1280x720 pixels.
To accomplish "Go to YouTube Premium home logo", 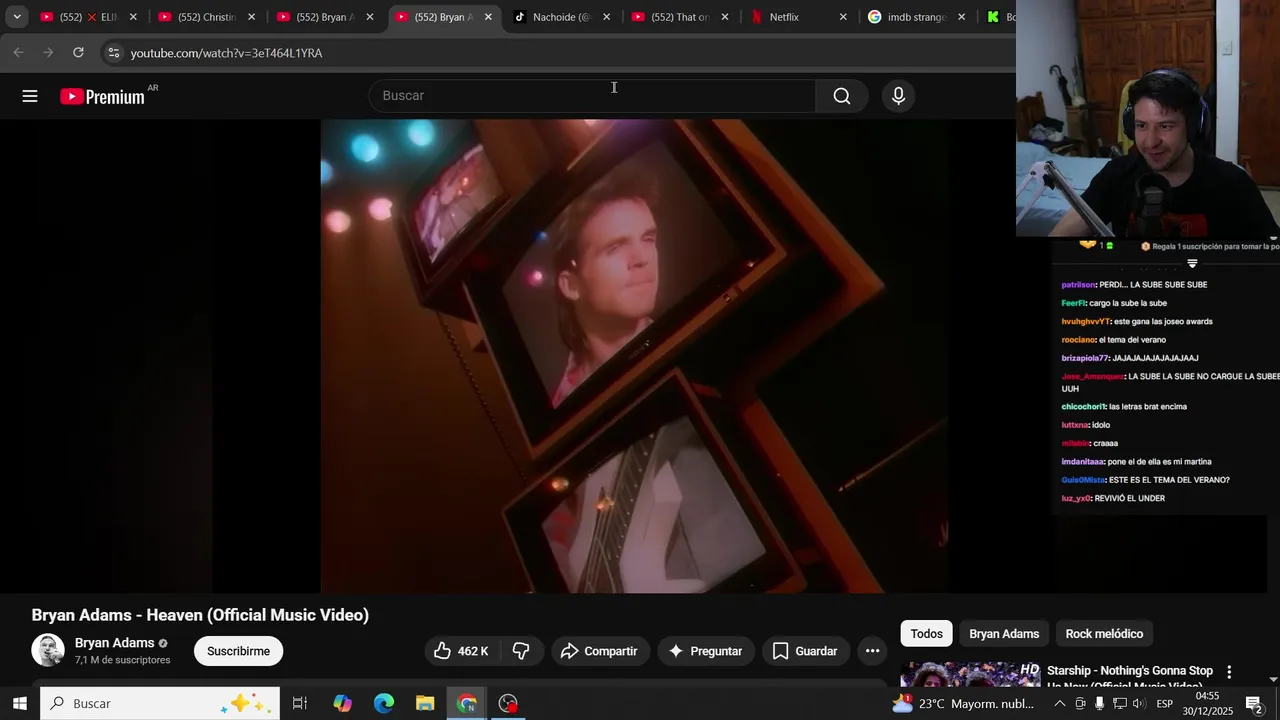I will coord(102,96).
